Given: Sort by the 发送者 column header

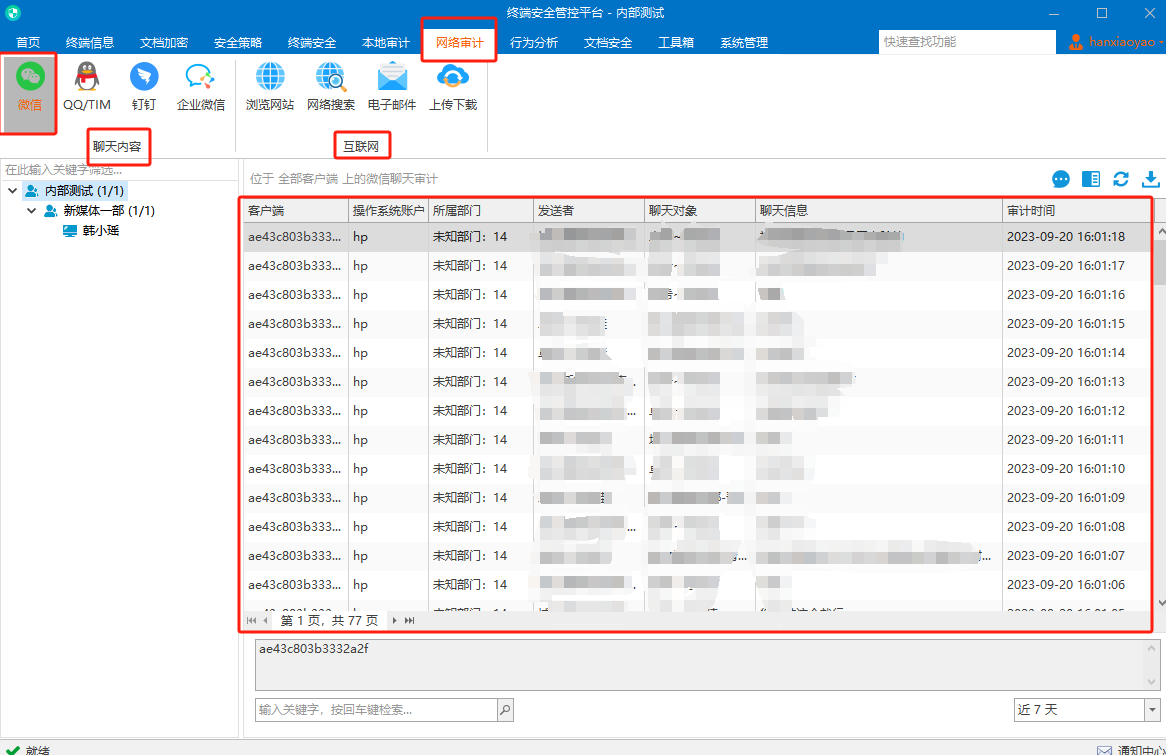Looking at the screenshot, I should [588, 211].
